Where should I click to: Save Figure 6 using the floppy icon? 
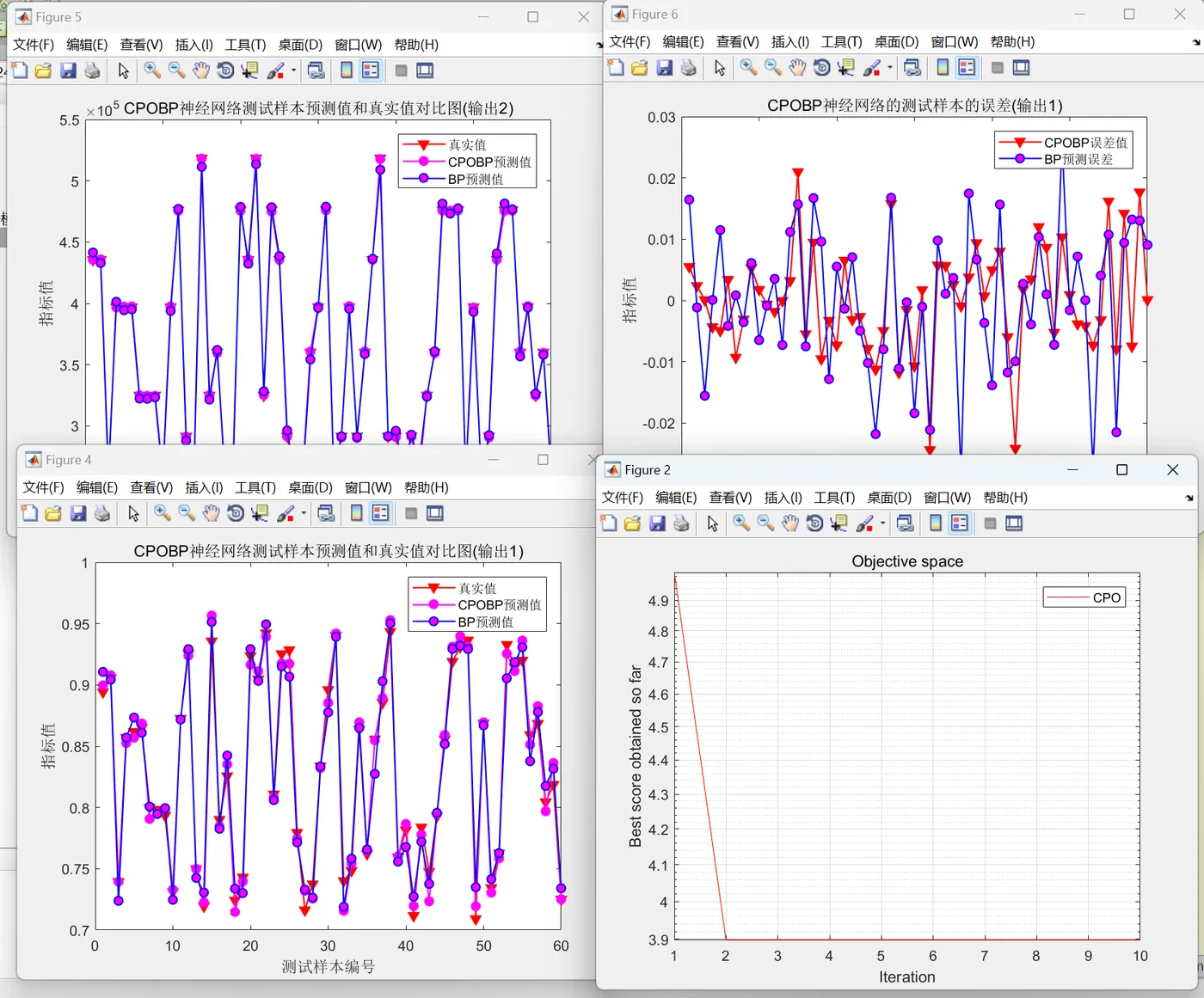(x=664, y=67)
